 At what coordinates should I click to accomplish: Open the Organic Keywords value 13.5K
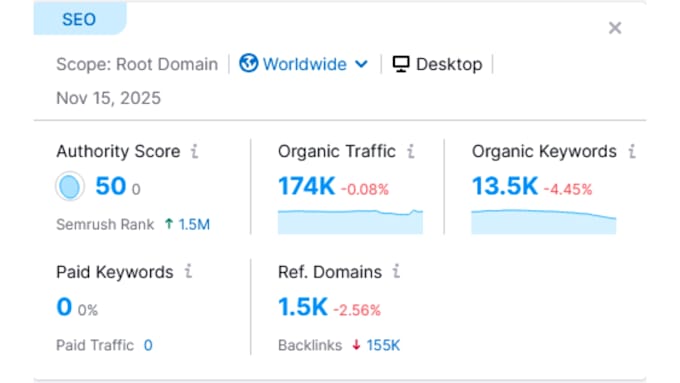coord(505,187)
